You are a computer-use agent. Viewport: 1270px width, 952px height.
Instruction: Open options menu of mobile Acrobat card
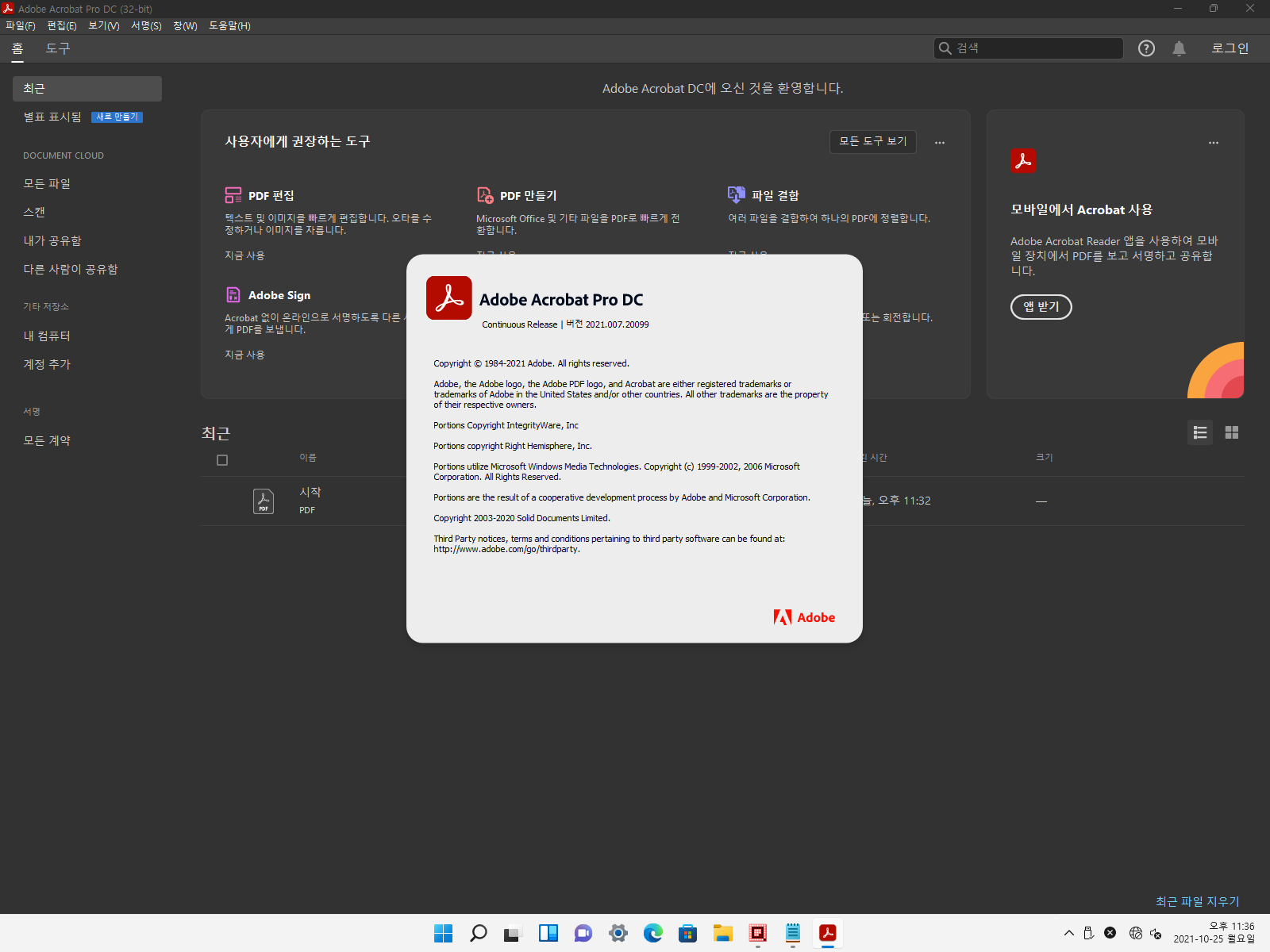tap(1214, 143)
